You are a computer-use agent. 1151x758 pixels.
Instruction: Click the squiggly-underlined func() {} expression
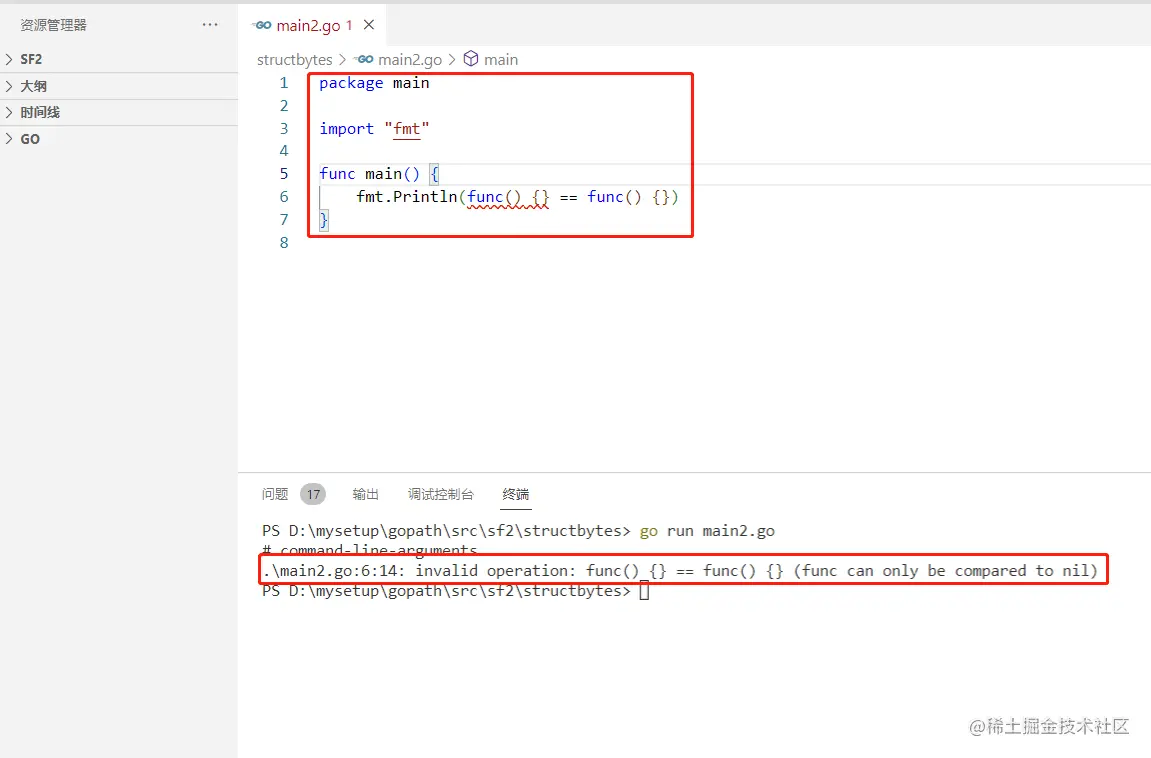pyautogui.click(x=508, y=197)
